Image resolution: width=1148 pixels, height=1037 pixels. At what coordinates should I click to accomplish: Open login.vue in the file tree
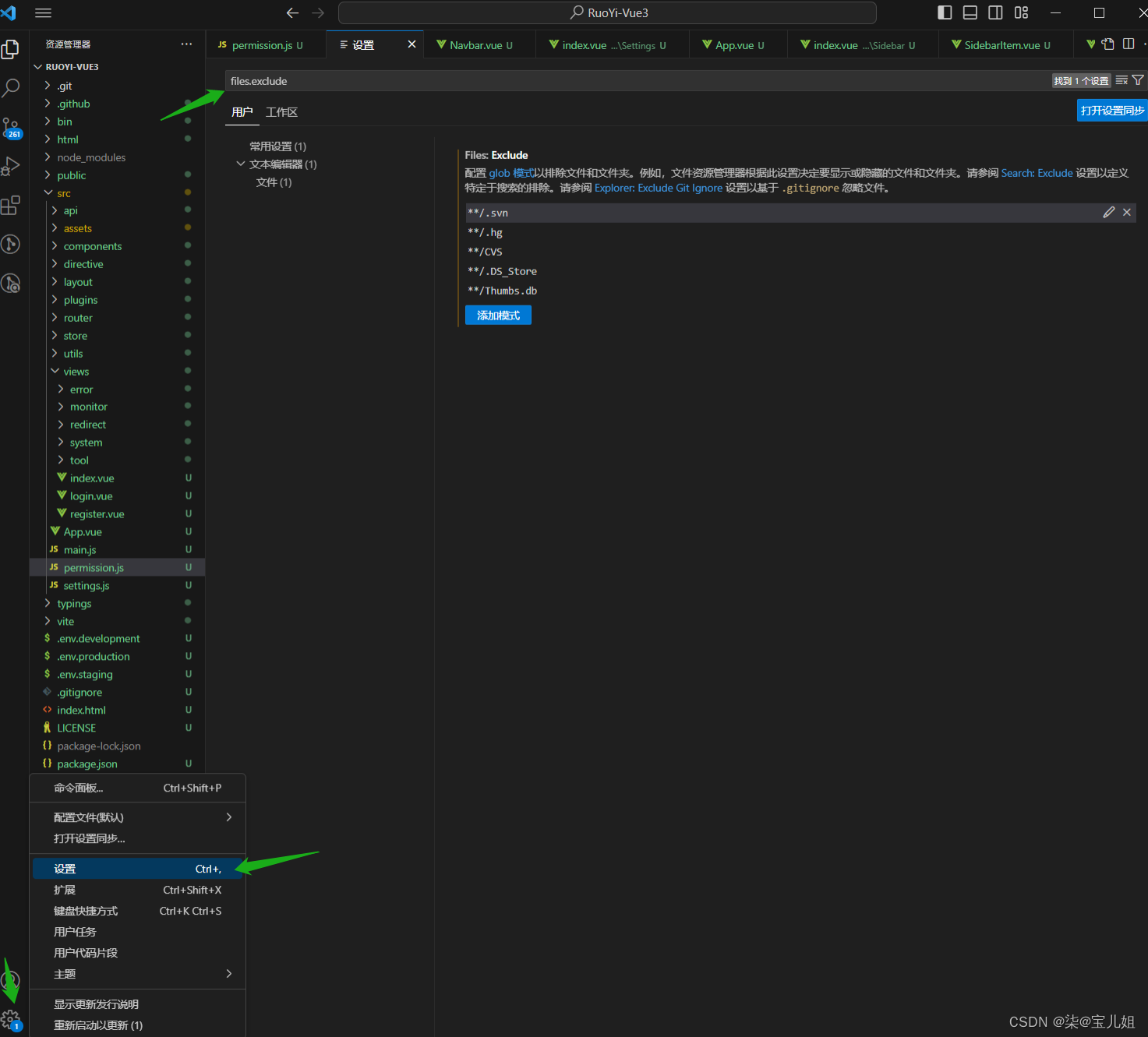pyautogui.click(x=117, y=496)
